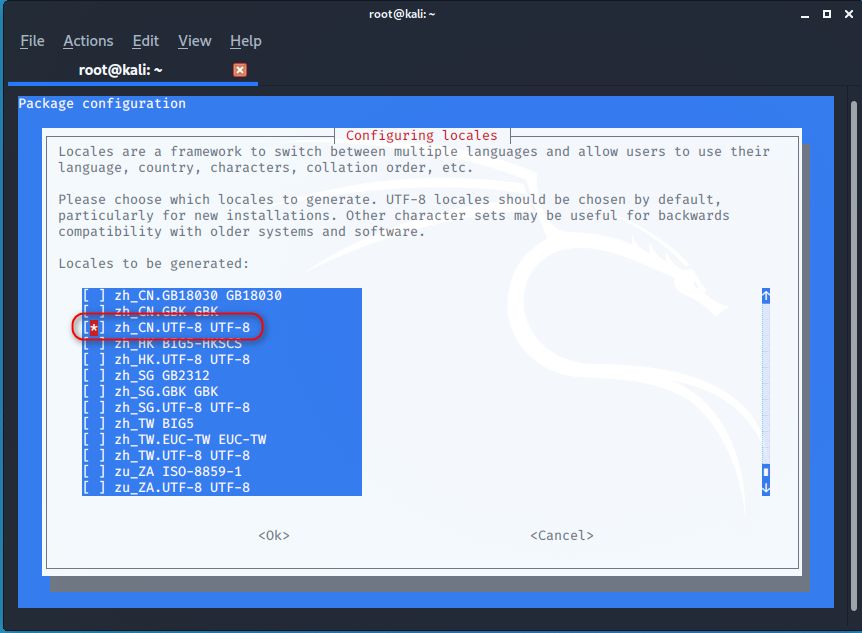
Task: Click the scrollbar up arrow
Action: point(765,296)
